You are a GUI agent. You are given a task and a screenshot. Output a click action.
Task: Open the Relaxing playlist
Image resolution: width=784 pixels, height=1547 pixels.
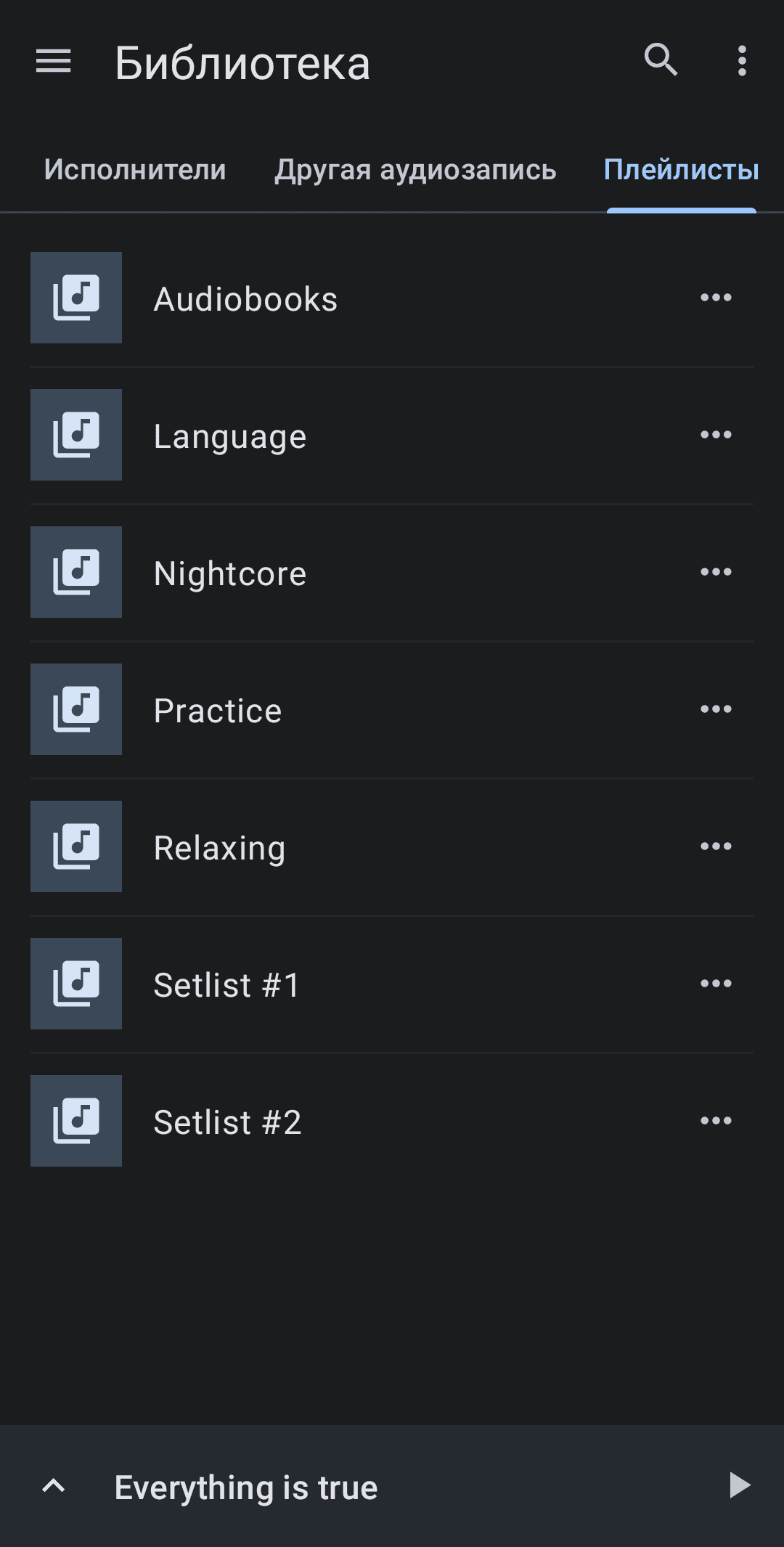tap(220, 848)
